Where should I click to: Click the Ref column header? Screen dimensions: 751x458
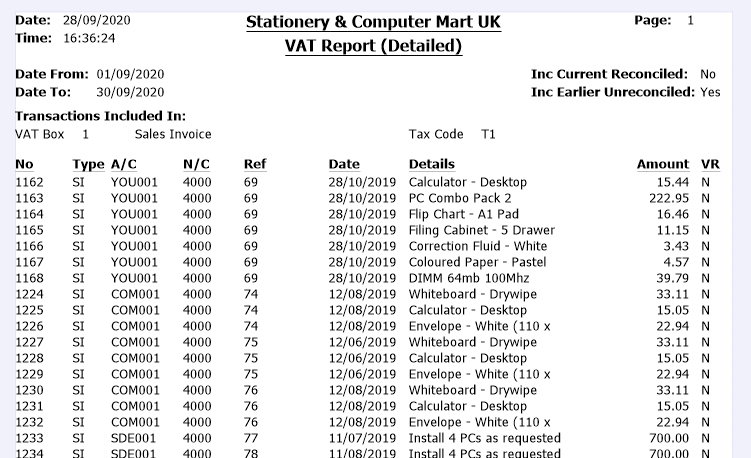pos(255,164)
